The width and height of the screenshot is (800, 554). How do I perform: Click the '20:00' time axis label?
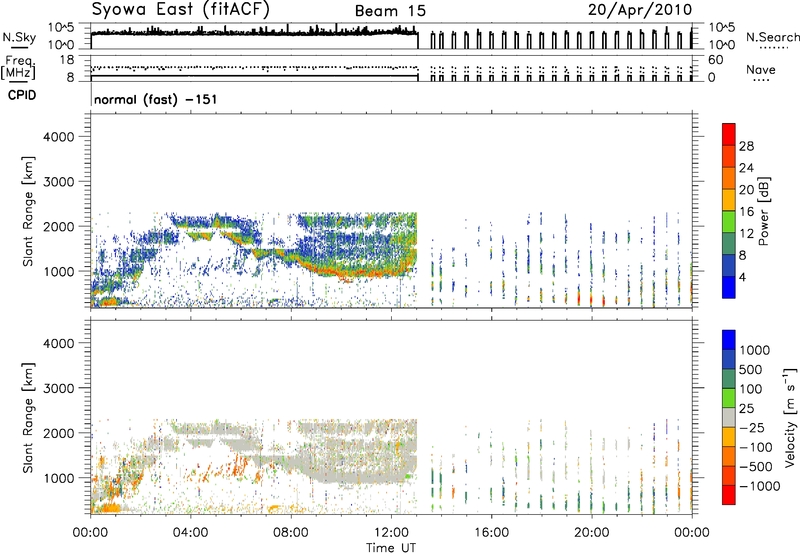click(591, 533)
